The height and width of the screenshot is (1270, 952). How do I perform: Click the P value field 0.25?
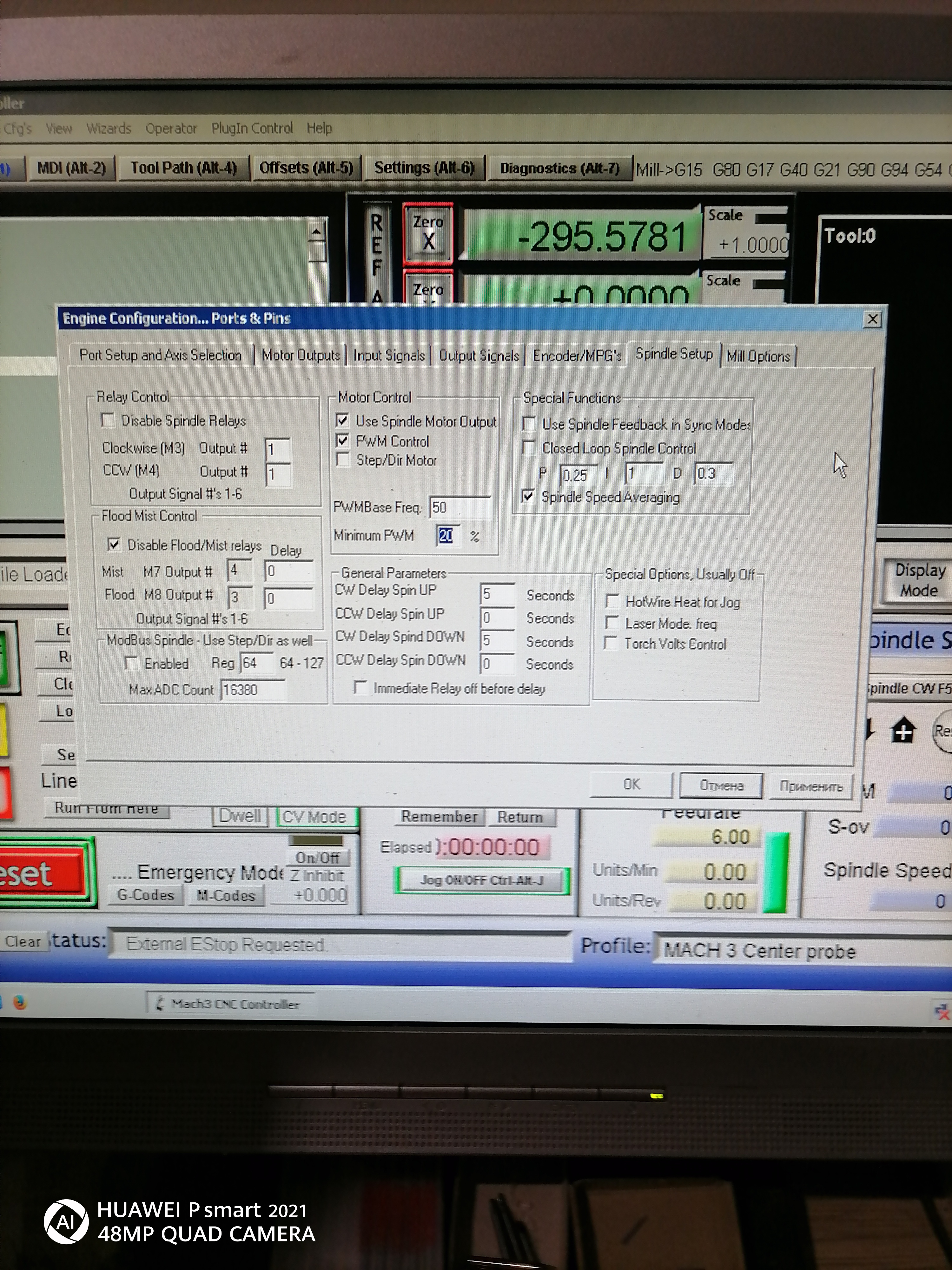578,475
